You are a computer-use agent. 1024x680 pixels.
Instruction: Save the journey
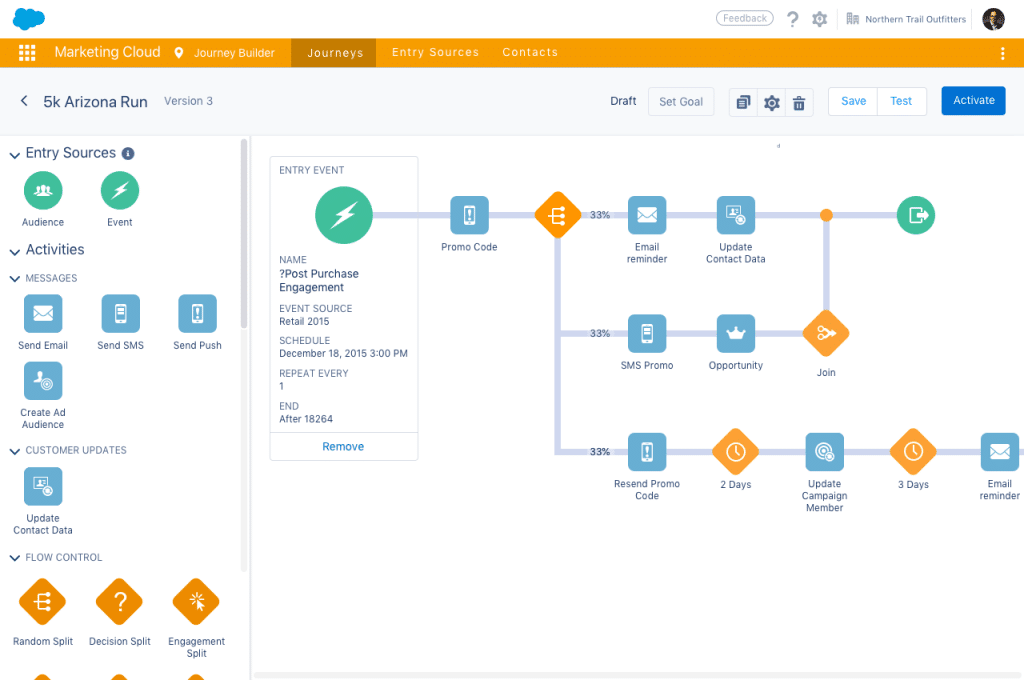(853, 101)
